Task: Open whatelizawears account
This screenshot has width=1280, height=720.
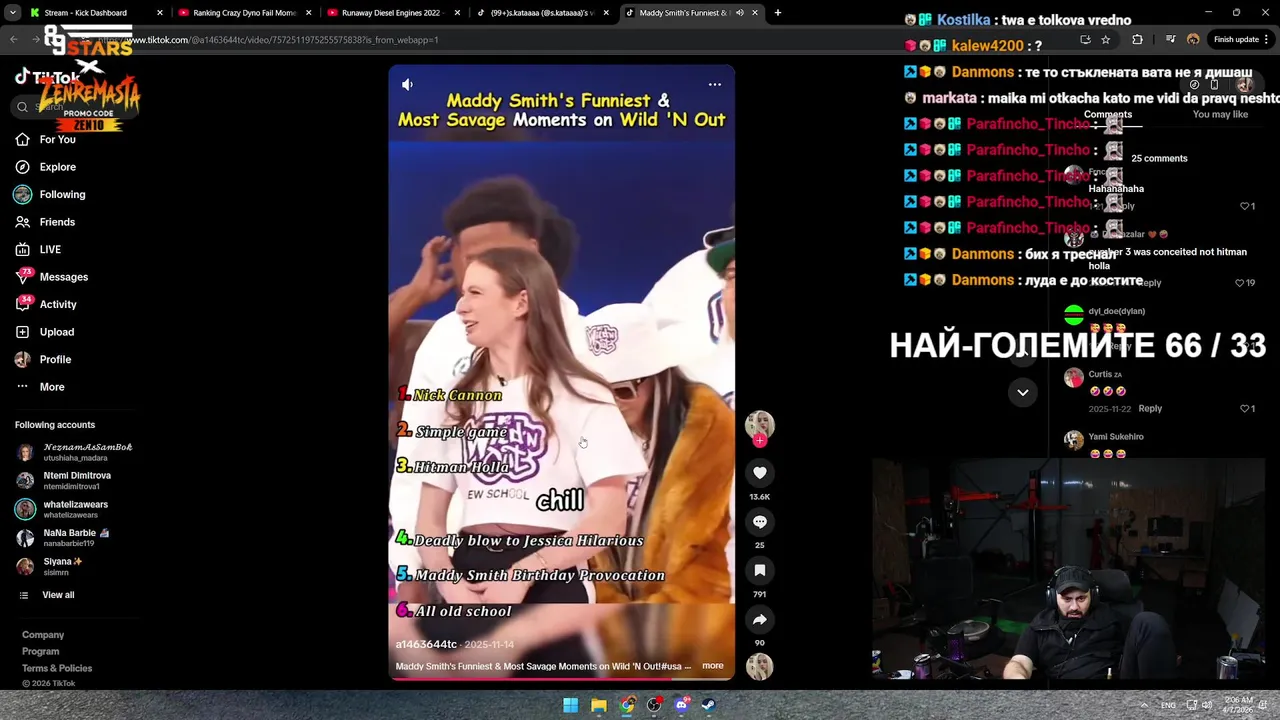Action: (x=63, y=510)
